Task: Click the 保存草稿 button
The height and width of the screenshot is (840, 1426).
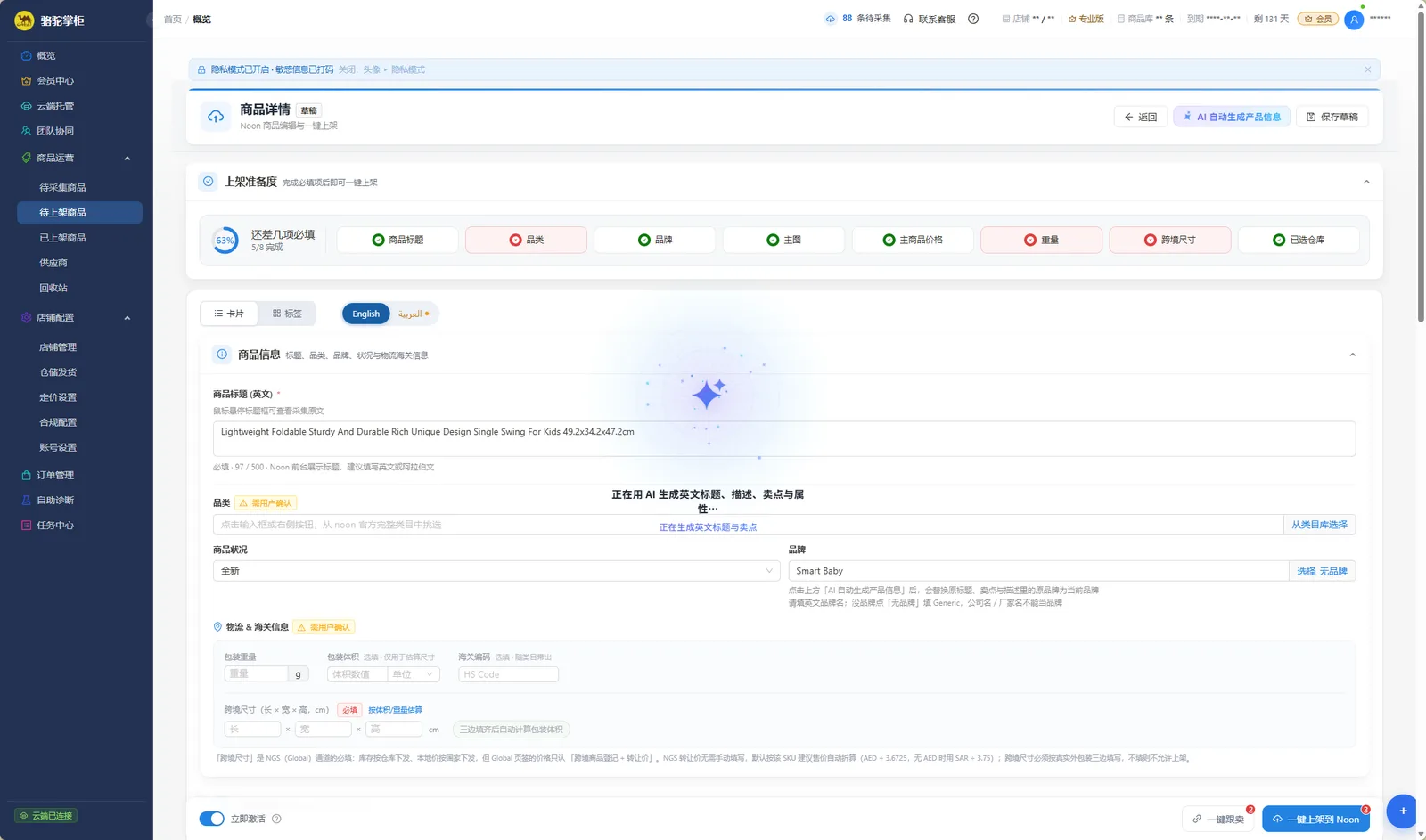Action: point(1332,117)
